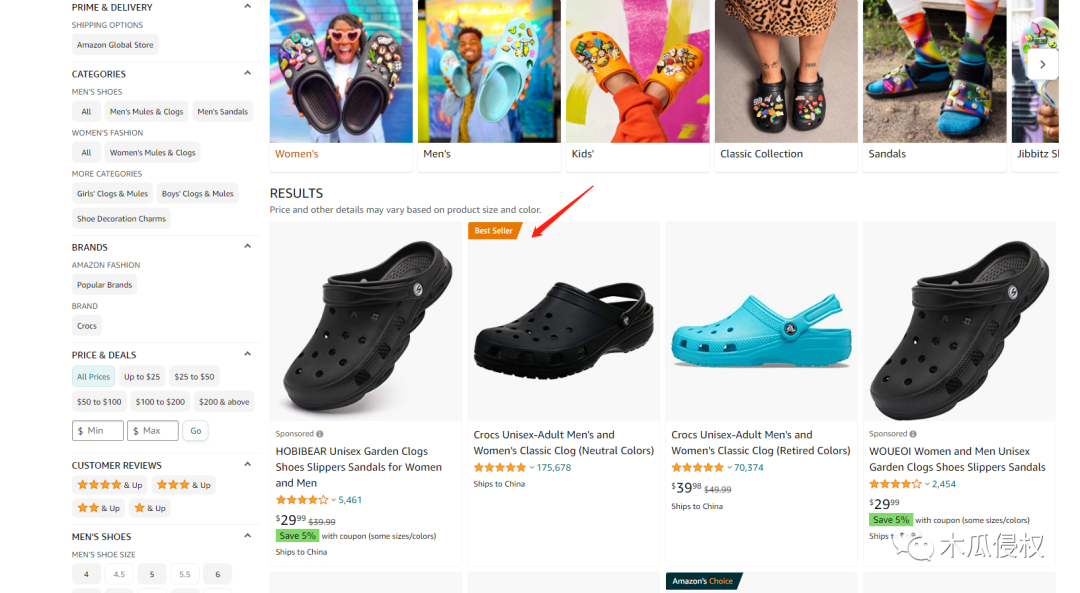Click the carousel next arrow button

pyautogui.click(x=1042, y=64)
